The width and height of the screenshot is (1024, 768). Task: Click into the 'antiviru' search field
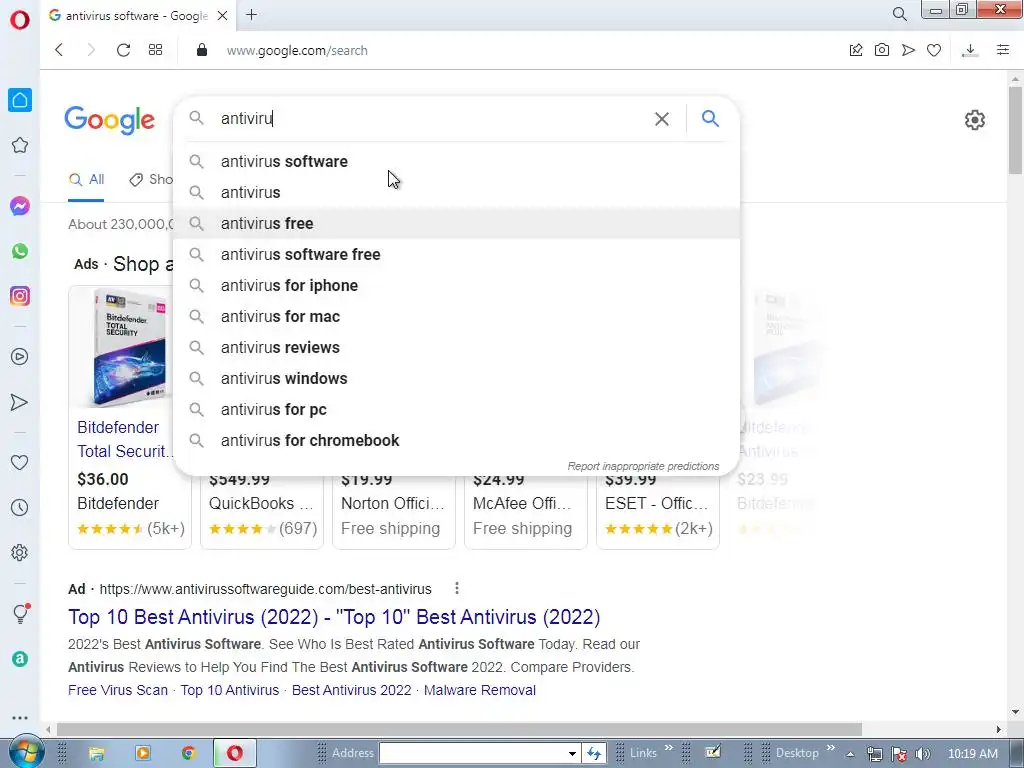(x=431, y=118)
